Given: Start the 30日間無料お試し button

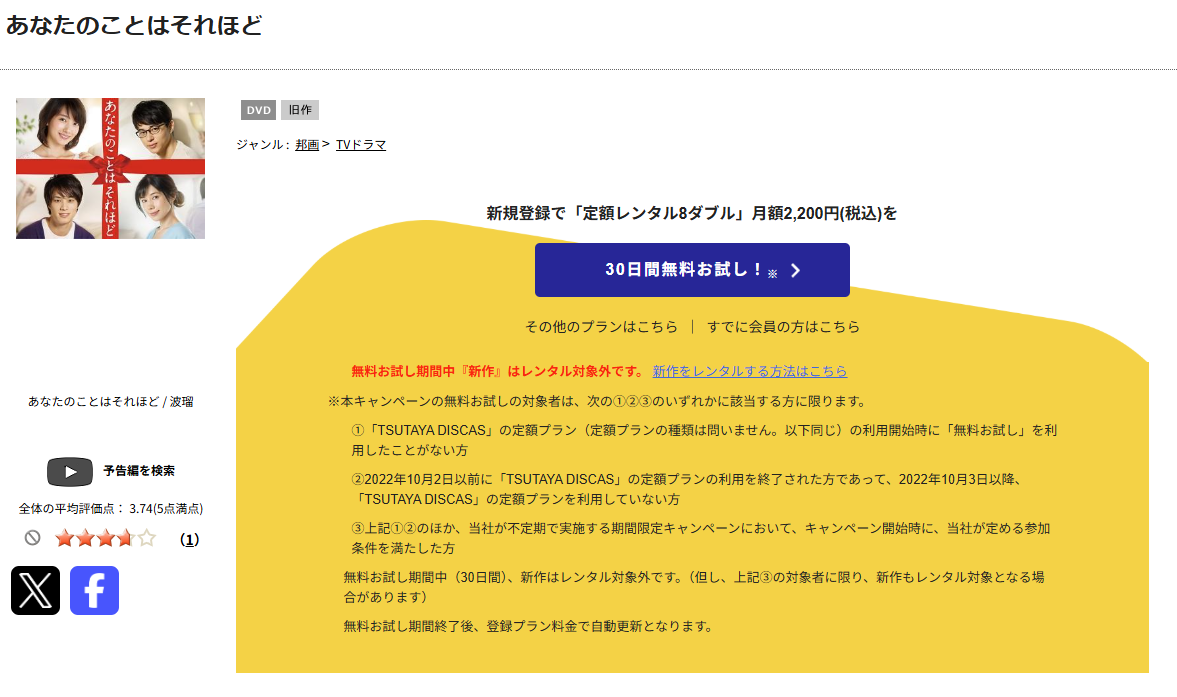Looking at the screenshot, I should click(692, 270).
